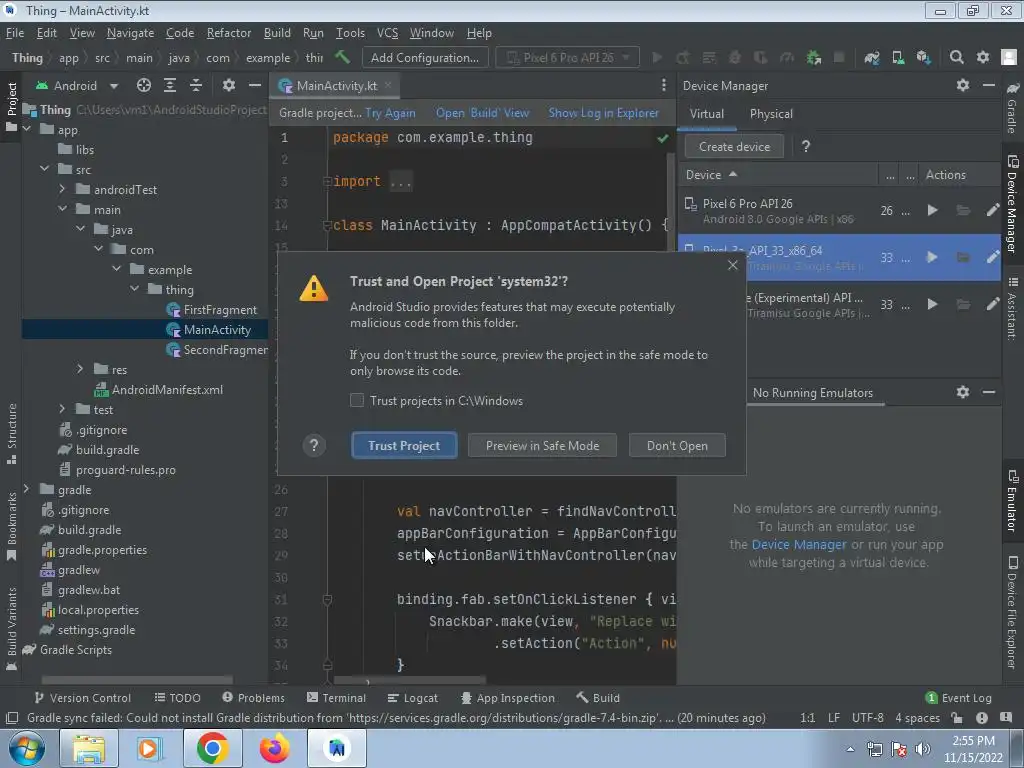Image resolution: width=1024 pixels, height=768 pixels.
Task: Select FirstFragment in project tree
Action: pos(220,310)
